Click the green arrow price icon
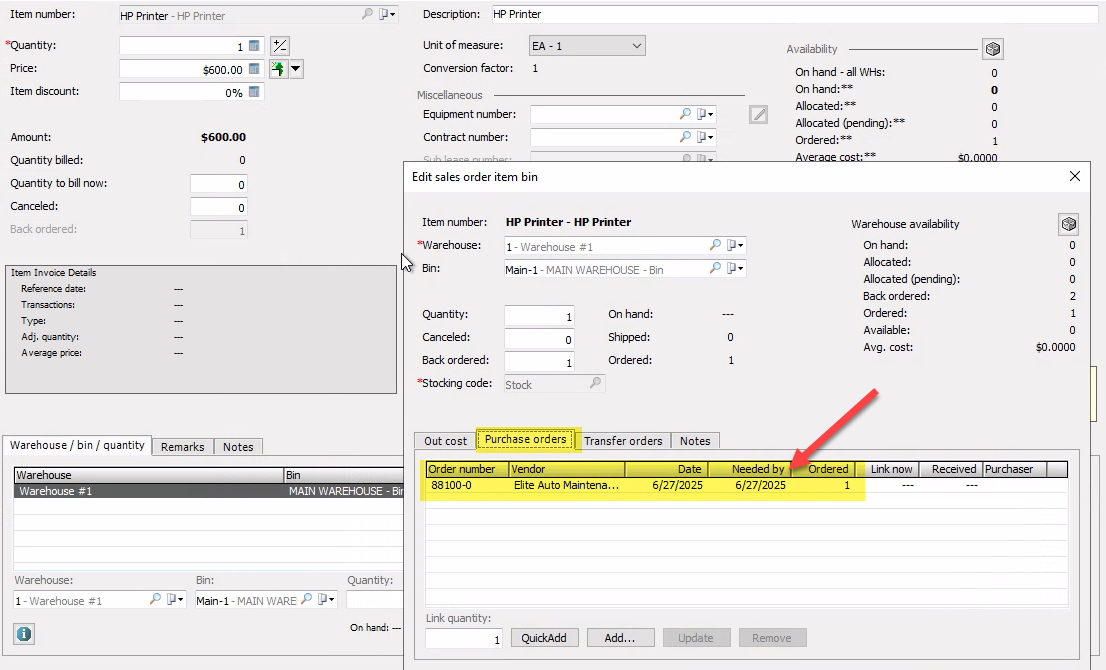Viewport: 1106px width, 670px height. 279,69
